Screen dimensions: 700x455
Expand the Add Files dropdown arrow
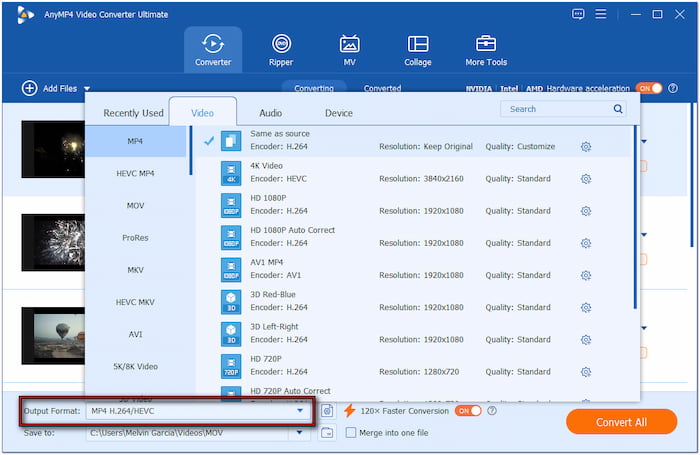pyautogui.click(x=87, y=89)
